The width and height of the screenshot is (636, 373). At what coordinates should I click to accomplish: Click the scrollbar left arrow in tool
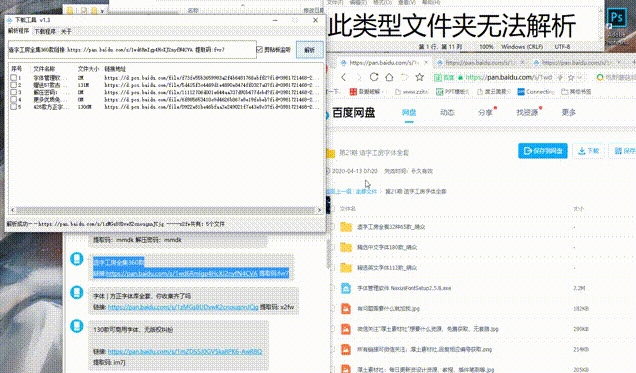tap(13, 210)
